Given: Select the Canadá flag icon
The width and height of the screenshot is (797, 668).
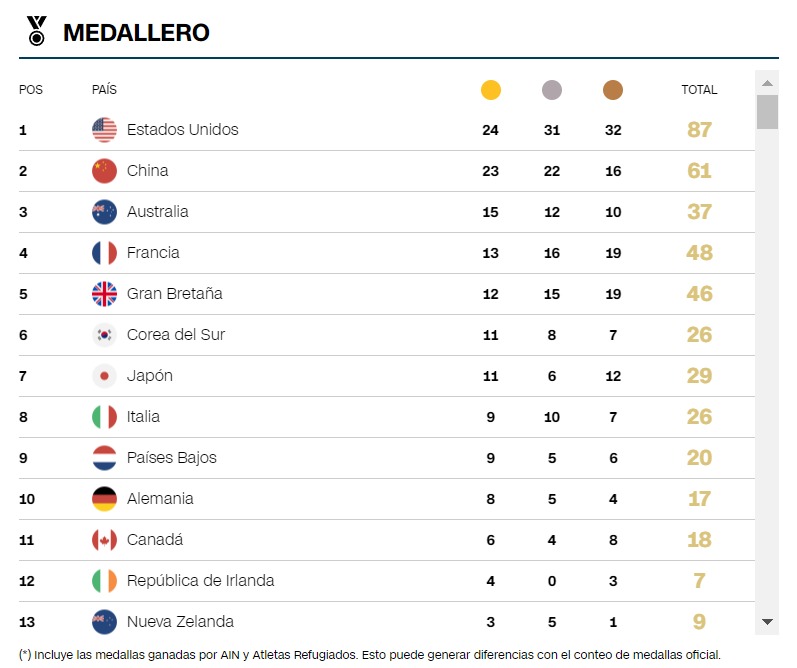Looking at the screenshot, I should [x=104, y=540].
